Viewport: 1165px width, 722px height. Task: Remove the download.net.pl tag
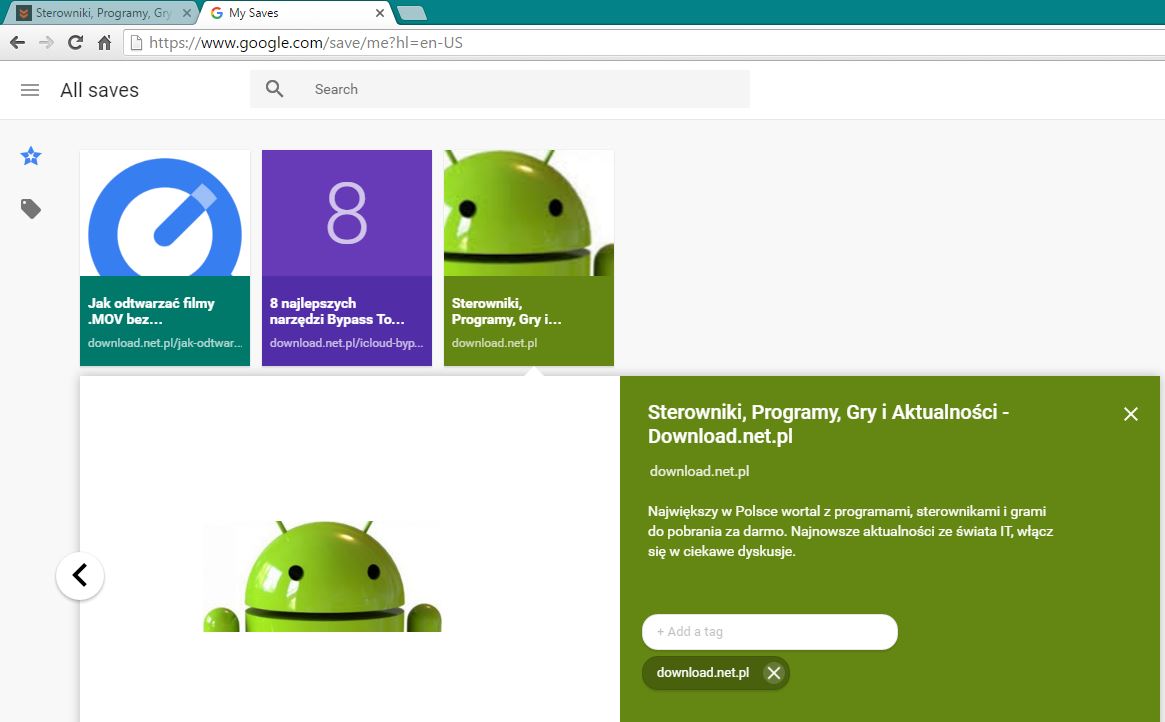(773, 673)
